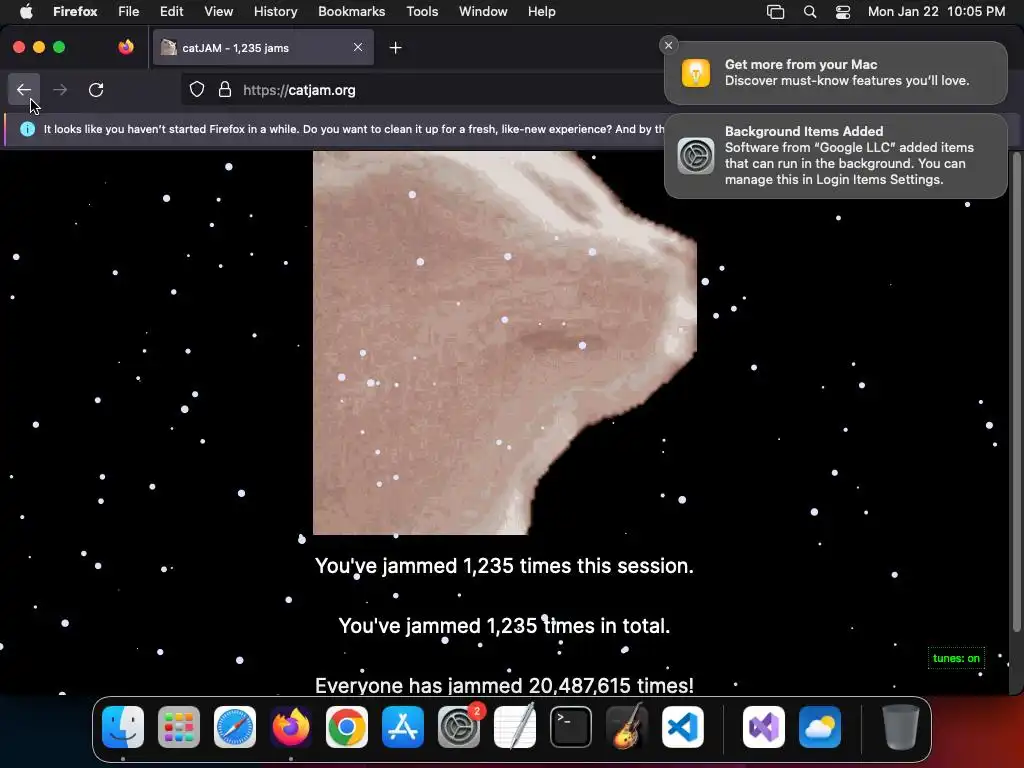Screen dimensions: 1024x768
Task: View site security via the padlock icon
Action: [x=225, y=89]
